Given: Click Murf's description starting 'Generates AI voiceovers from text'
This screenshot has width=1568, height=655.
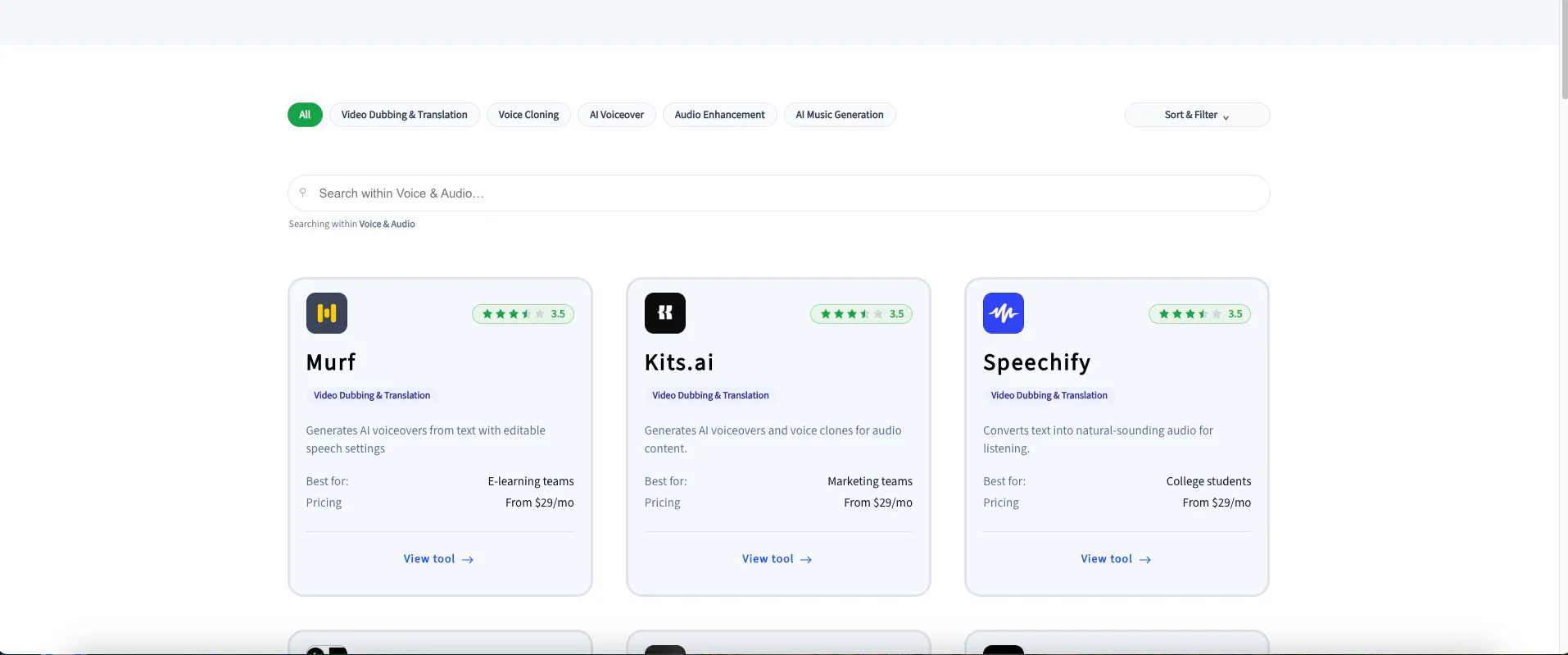Looking at the screenshot, I should [x=426, y=439].
